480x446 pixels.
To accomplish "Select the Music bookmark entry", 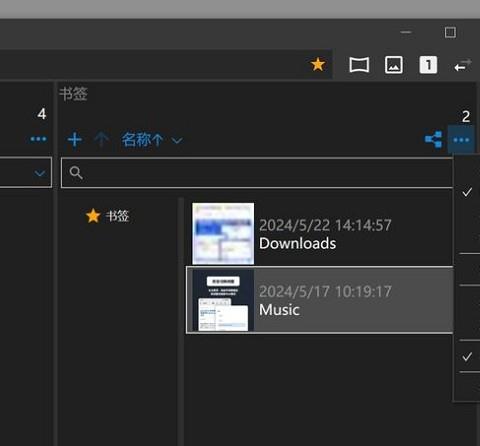I will coord(319,300).
